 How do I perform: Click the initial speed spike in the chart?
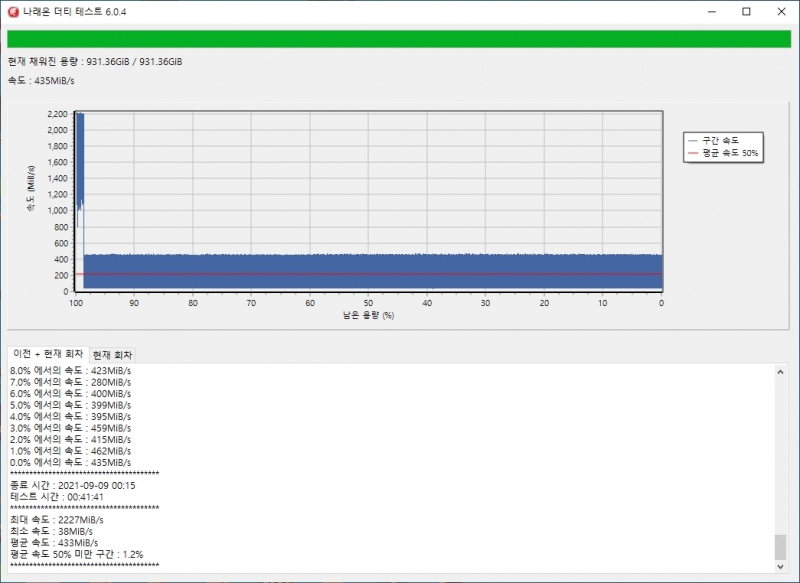79,160
